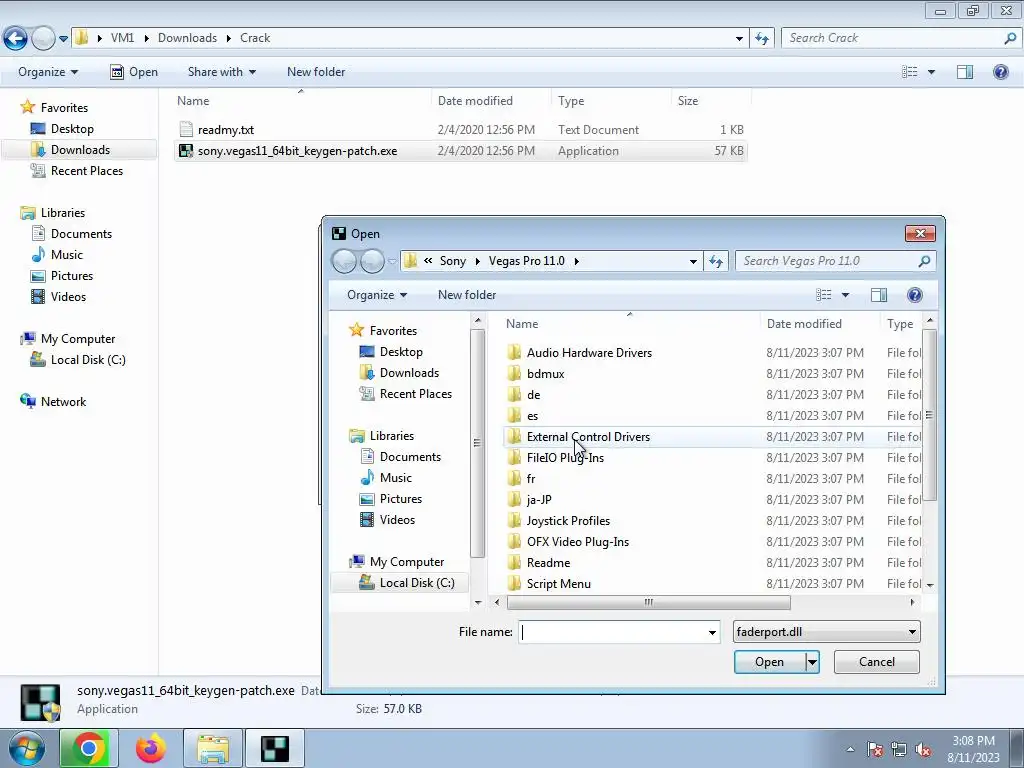Image resolution: width=1024 pixels, height=768 pixels.
Task: Click the keygen app icon in the taskbar
Action: click(275, 748)
